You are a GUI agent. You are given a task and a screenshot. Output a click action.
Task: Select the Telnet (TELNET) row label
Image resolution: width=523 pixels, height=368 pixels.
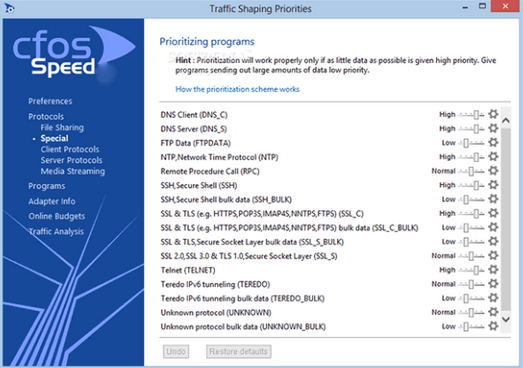tap(188, 270)
